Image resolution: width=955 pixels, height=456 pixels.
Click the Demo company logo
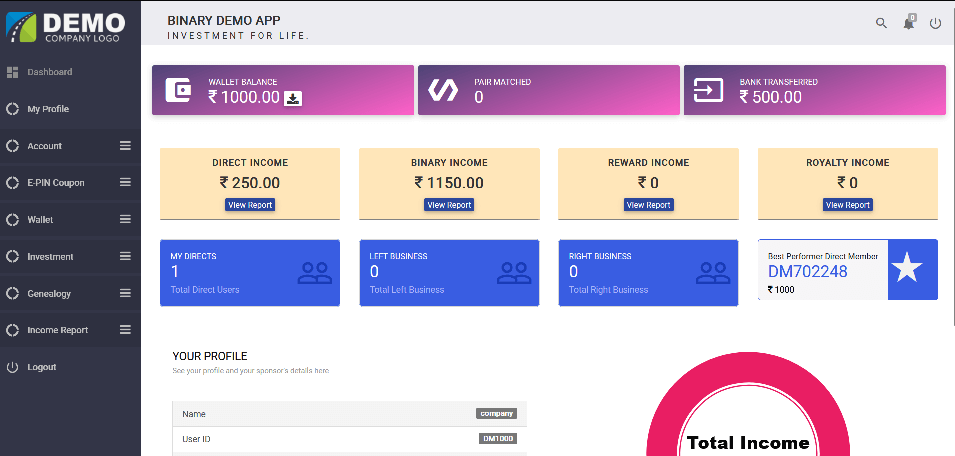click(66, 27)
